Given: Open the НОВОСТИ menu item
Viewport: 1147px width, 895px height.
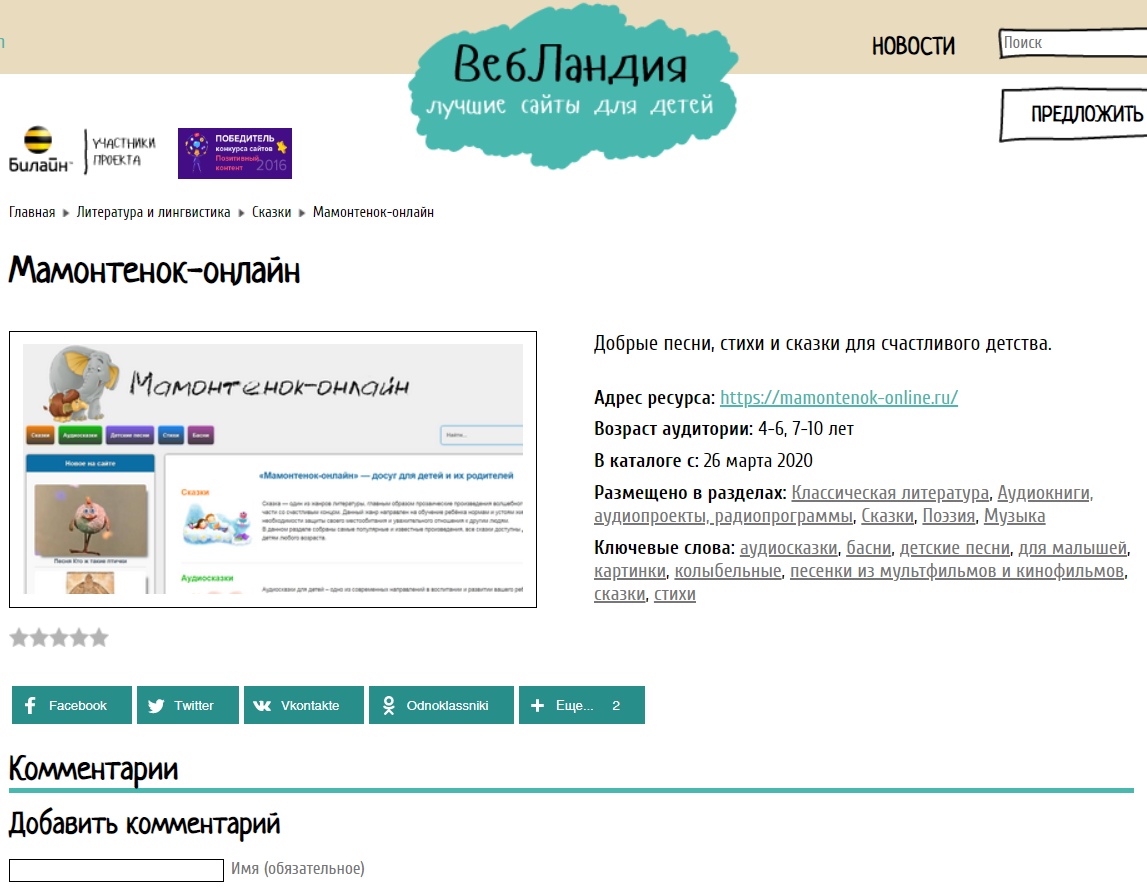Looking at the screenshot, I should (x=913, y=46).
